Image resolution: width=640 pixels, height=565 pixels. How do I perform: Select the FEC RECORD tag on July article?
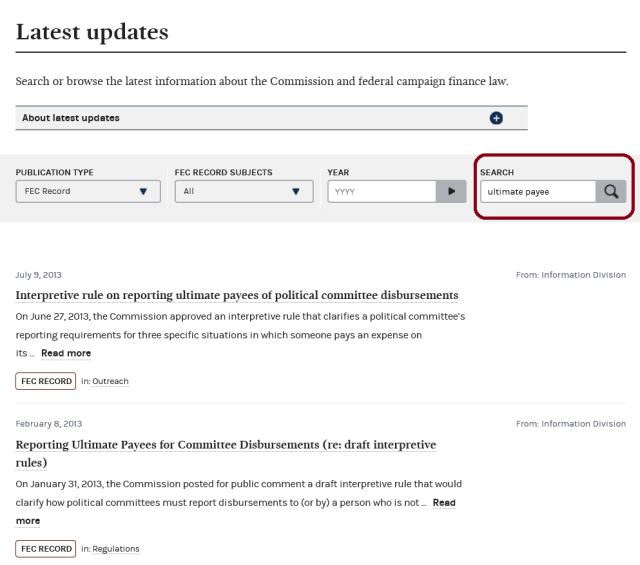click(x=45, y=381)
